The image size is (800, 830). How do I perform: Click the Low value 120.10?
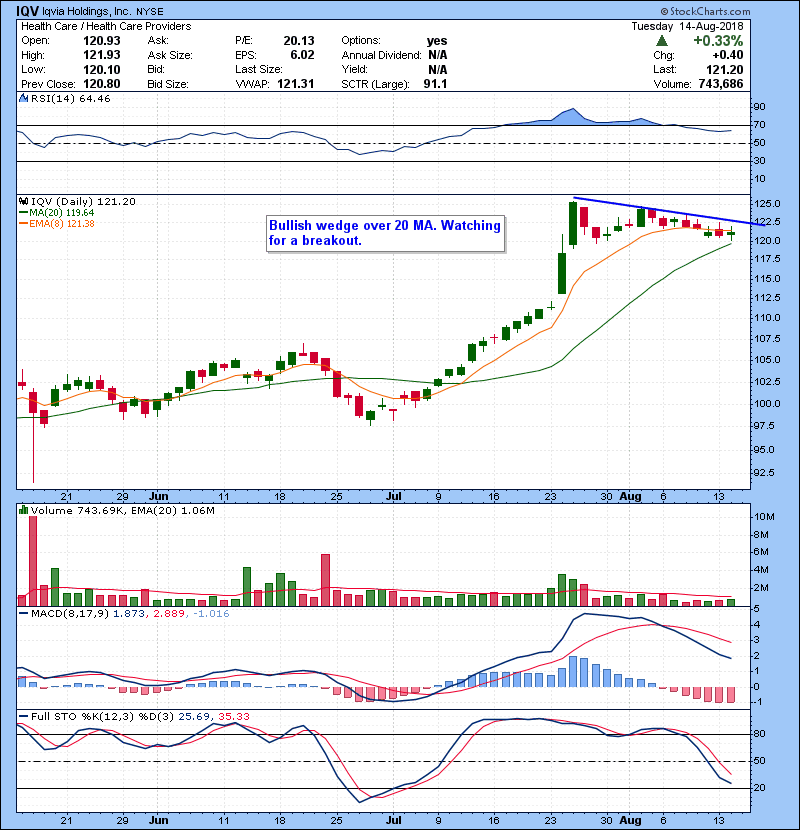click(x=102, y=69)
